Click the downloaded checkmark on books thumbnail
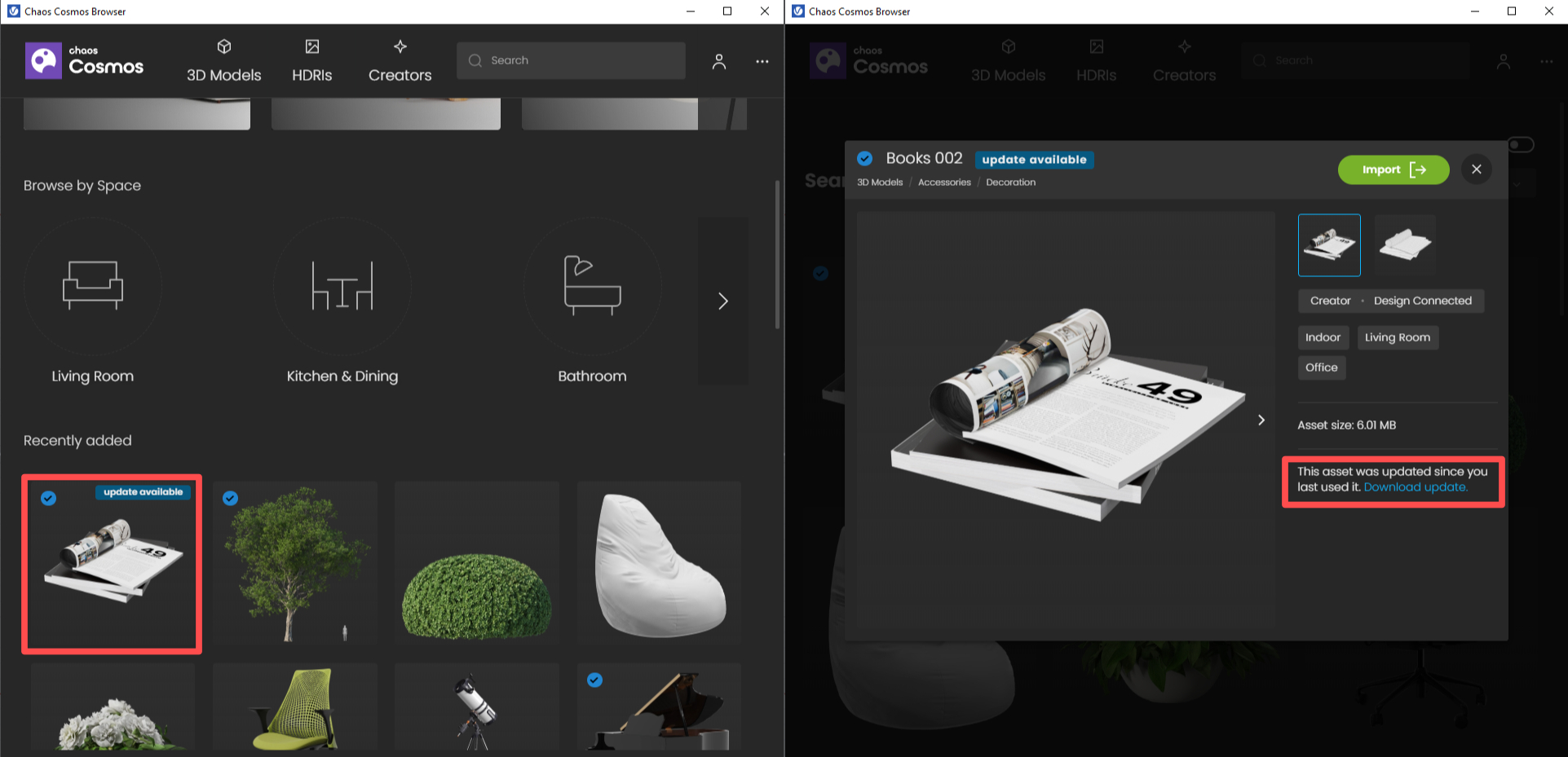 (x=49, y=498)
